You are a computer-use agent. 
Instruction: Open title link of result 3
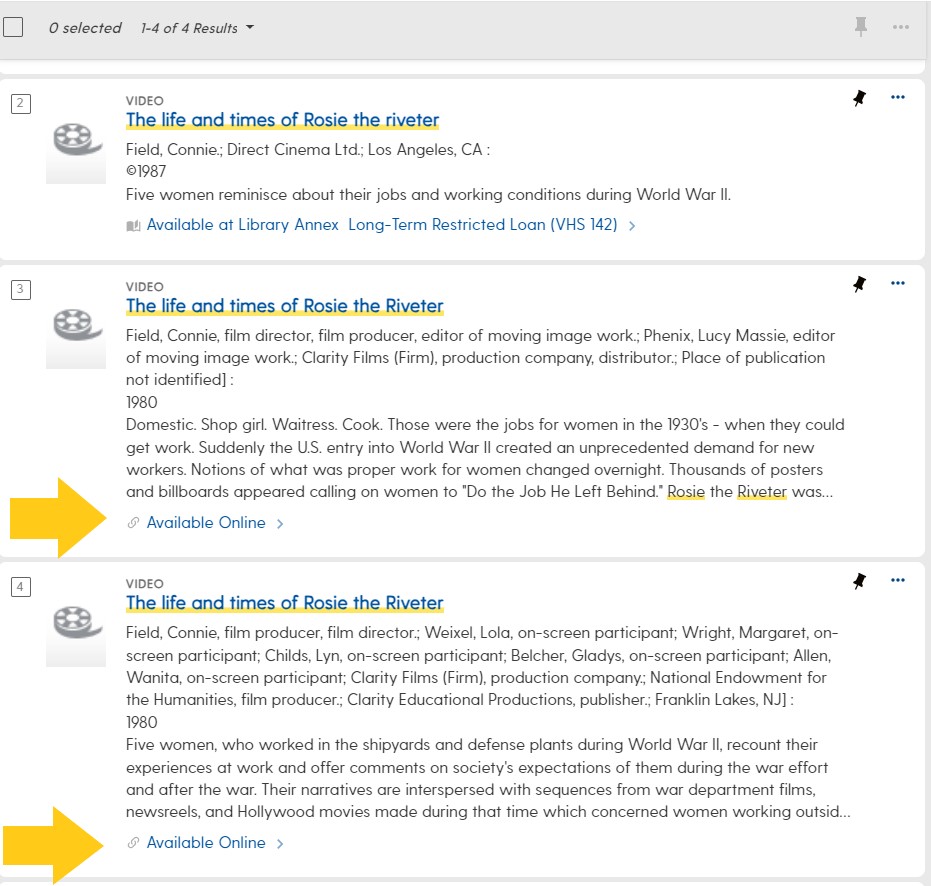[284, 306]
